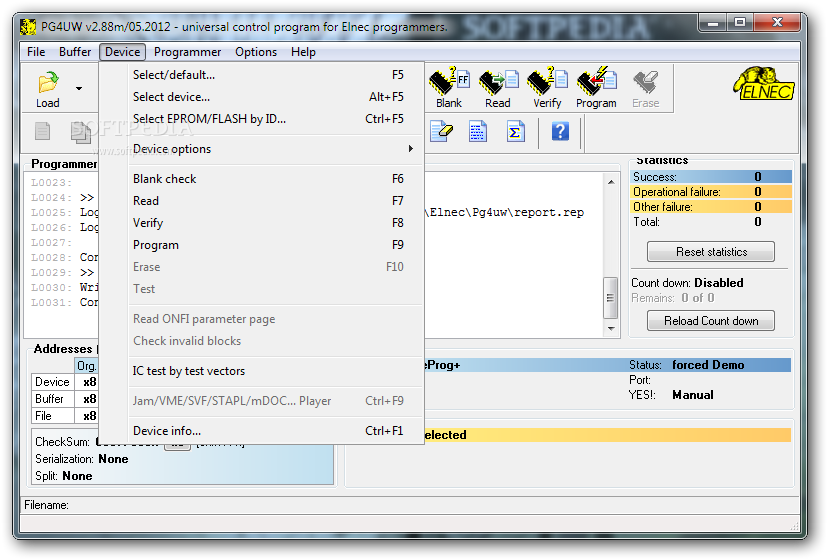Choose IC test by test vectors
828x560 pixels.
pyautogui.click(x=262, y=371)
